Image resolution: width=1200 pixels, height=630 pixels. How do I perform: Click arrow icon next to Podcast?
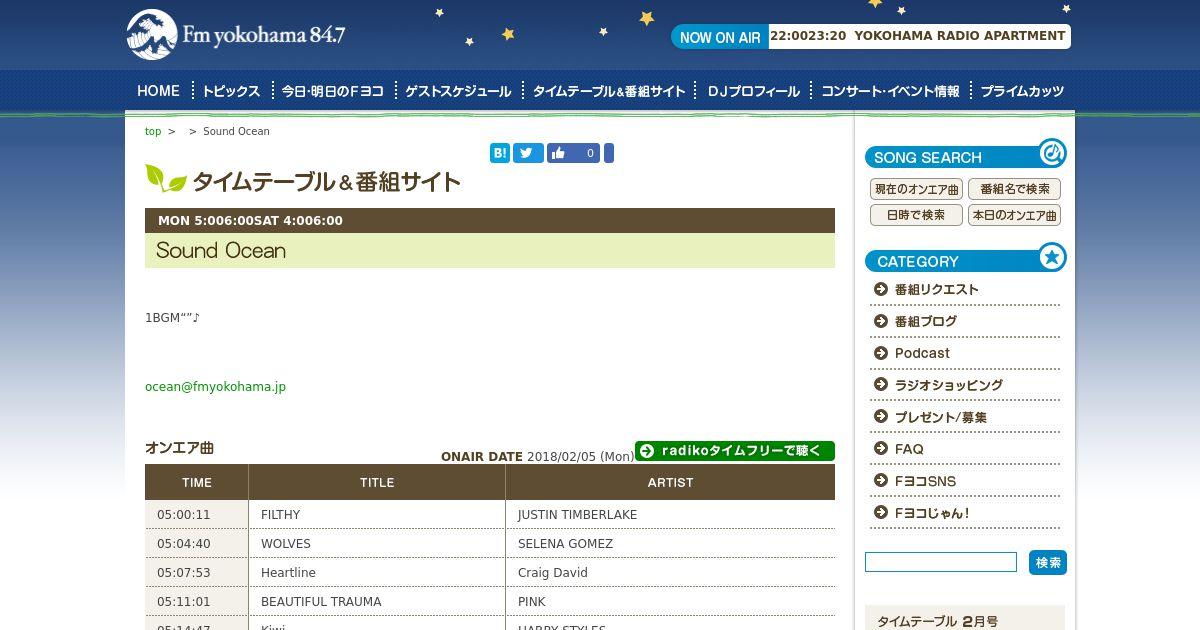881,353
